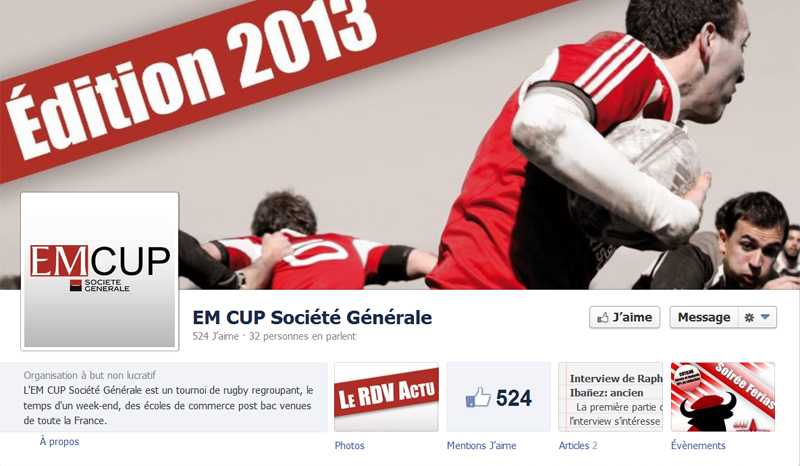This screenshot has height=466, width=800.
Task: Open the Le RDV Actu photos thumbnail
Action: click(386, 397)
